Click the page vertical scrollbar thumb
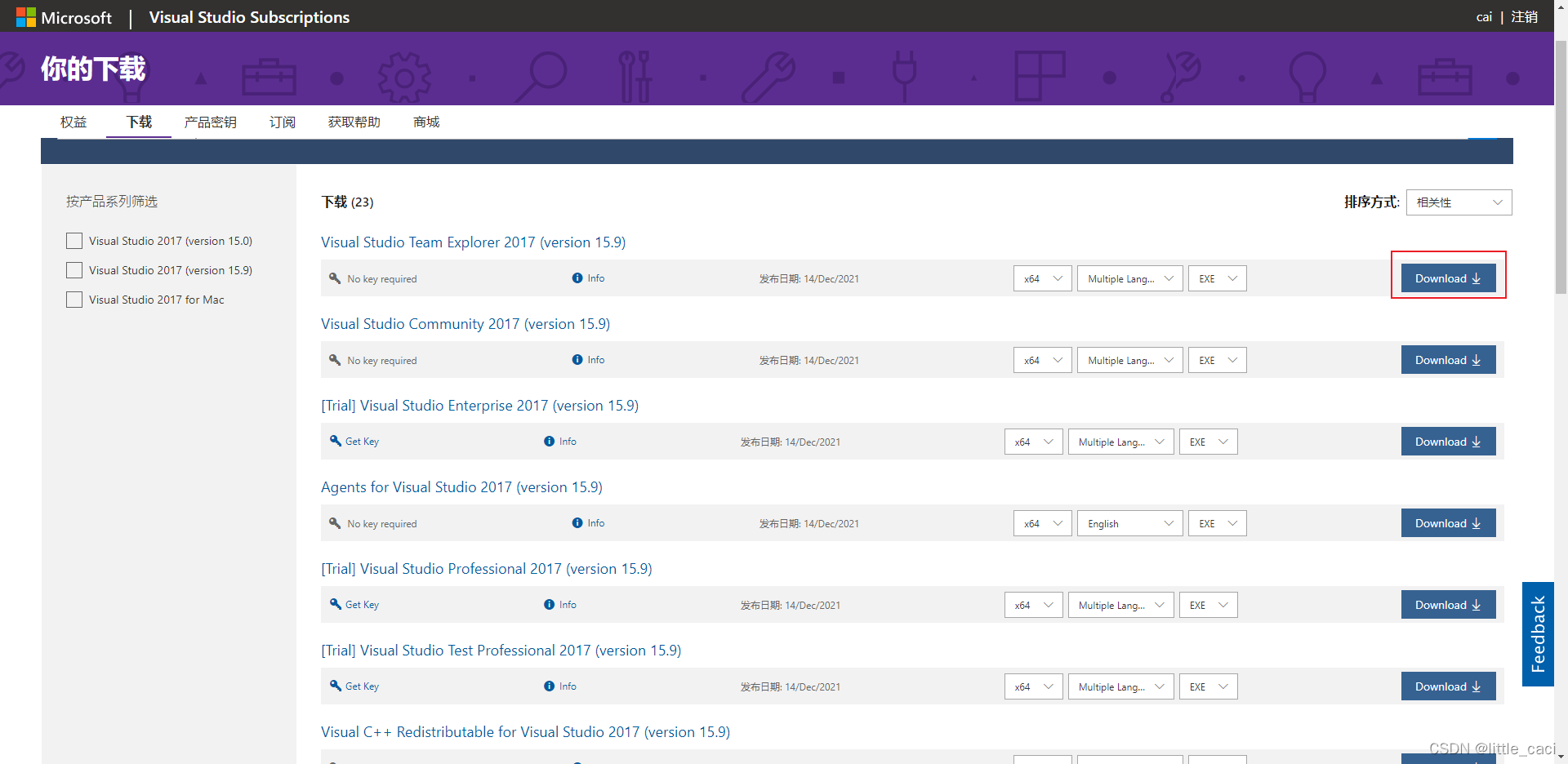1568x764 pixels. [1561, 167]
